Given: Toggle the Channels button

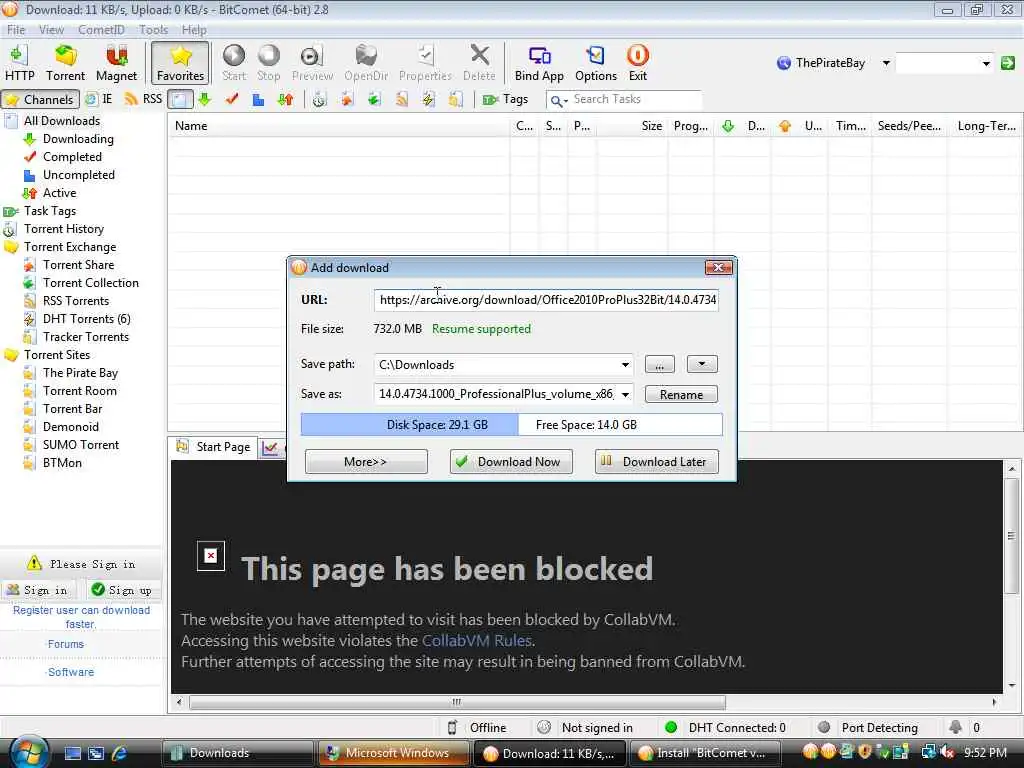Looking at the screenshot, I should click(40, 99).
